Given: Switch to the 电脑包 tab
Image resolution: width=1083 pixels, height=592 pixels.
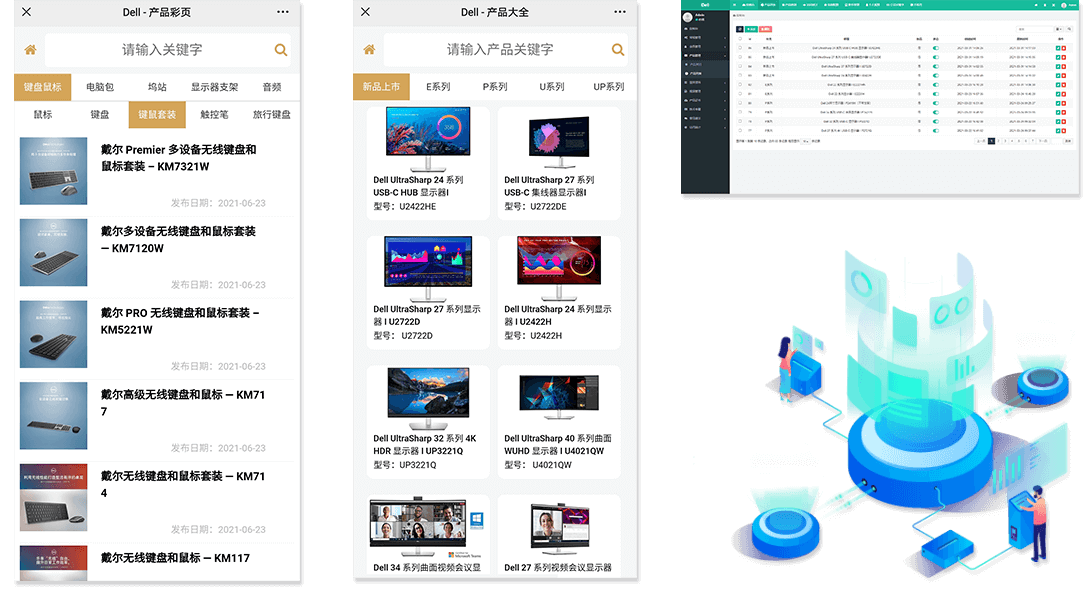Looking at the screenshot, I should (x=100, y=87).
